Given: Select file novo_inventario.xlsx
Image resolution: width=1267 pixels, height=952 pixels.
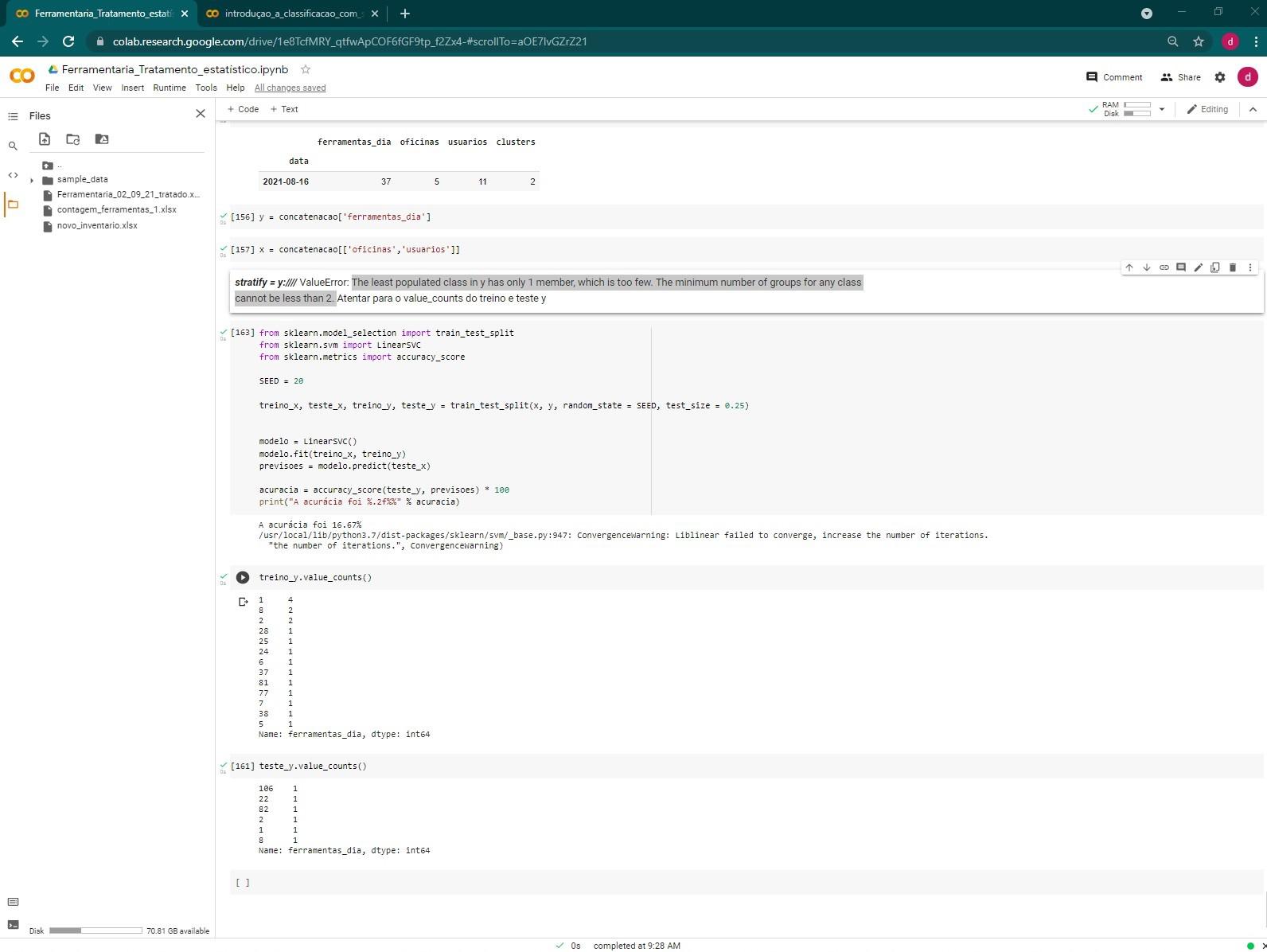Looking at the screenshot, I should [97, 226].
